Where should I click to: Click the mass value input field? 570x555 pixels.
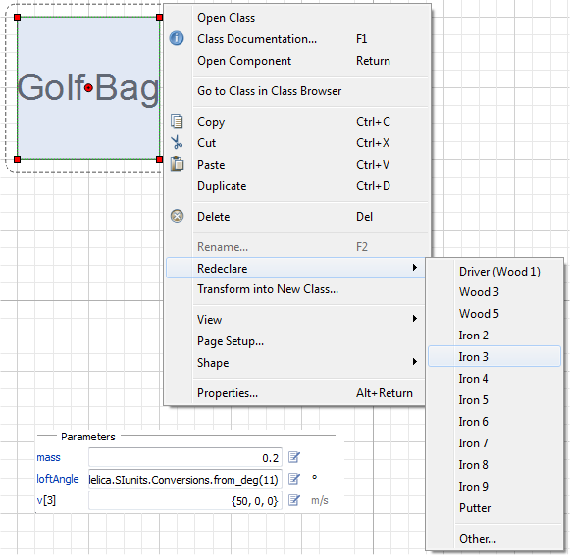tap(185, 457)
